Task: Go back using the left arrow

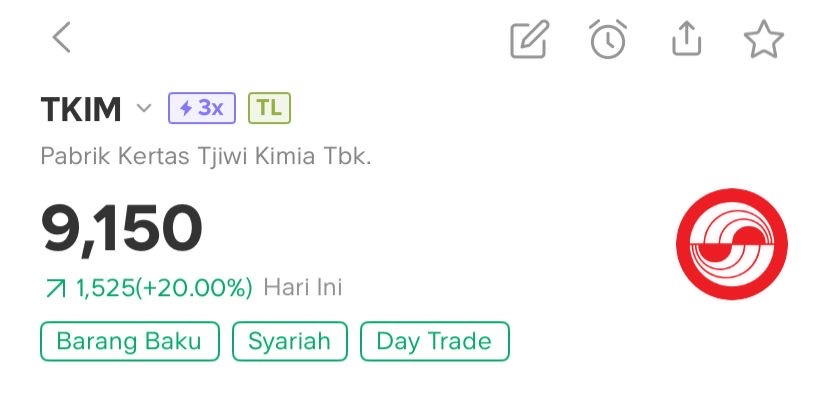Action: click(62, 39)
